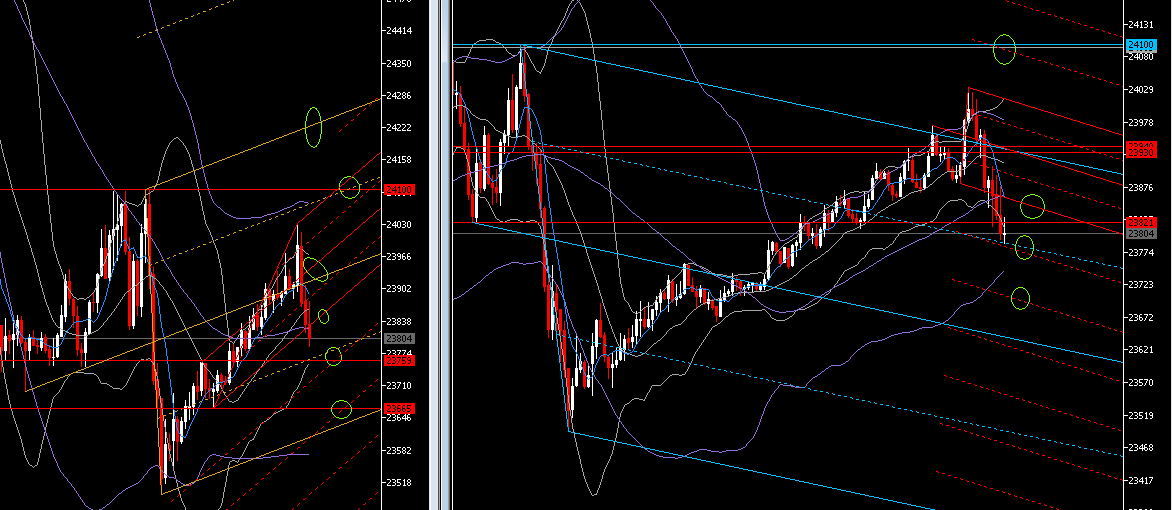This screenshot has height=510, width=1173.
Task: Select the red 23821 price tag
Action: tap(1142, 223)
